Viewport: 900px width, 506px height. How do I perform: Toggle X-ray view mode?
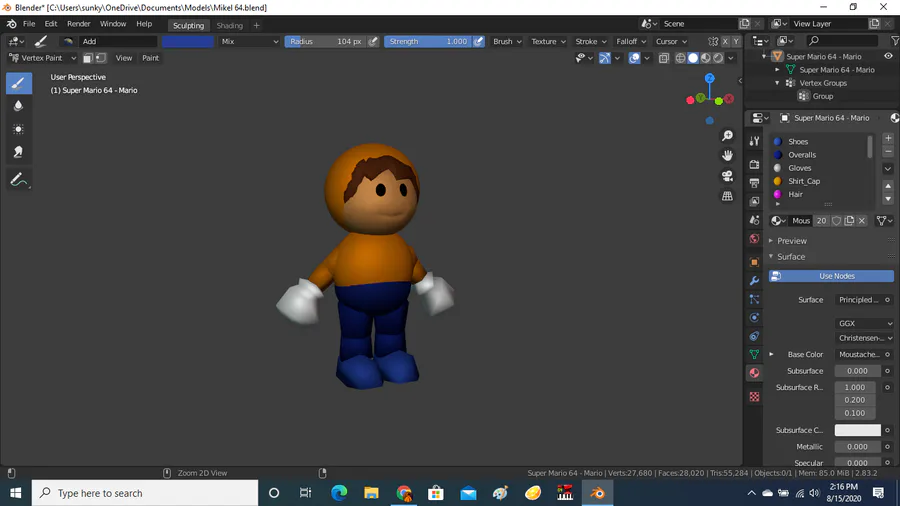(664, 58)
